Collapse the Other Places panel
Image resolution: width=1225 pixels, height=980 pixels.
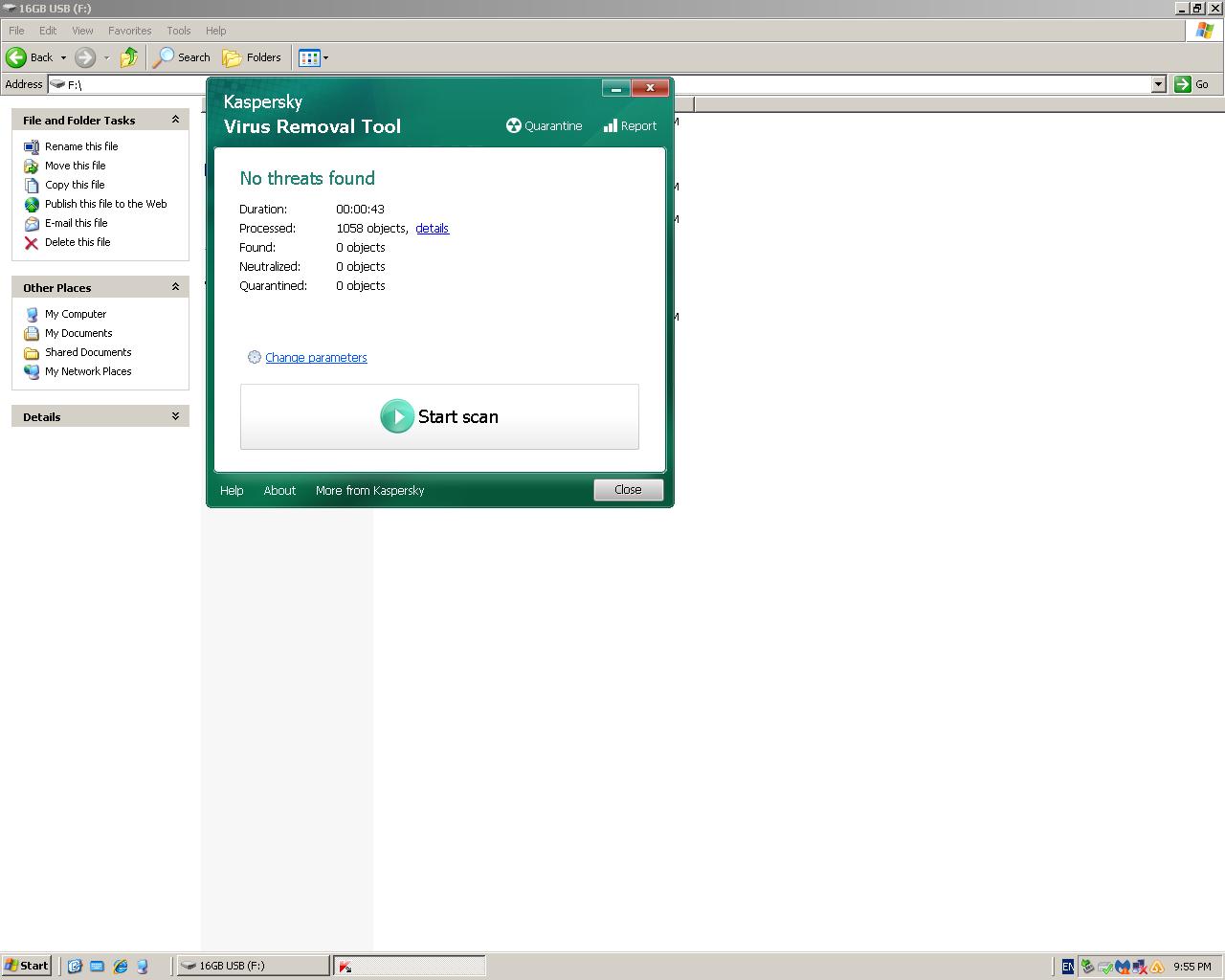(175, 287)
